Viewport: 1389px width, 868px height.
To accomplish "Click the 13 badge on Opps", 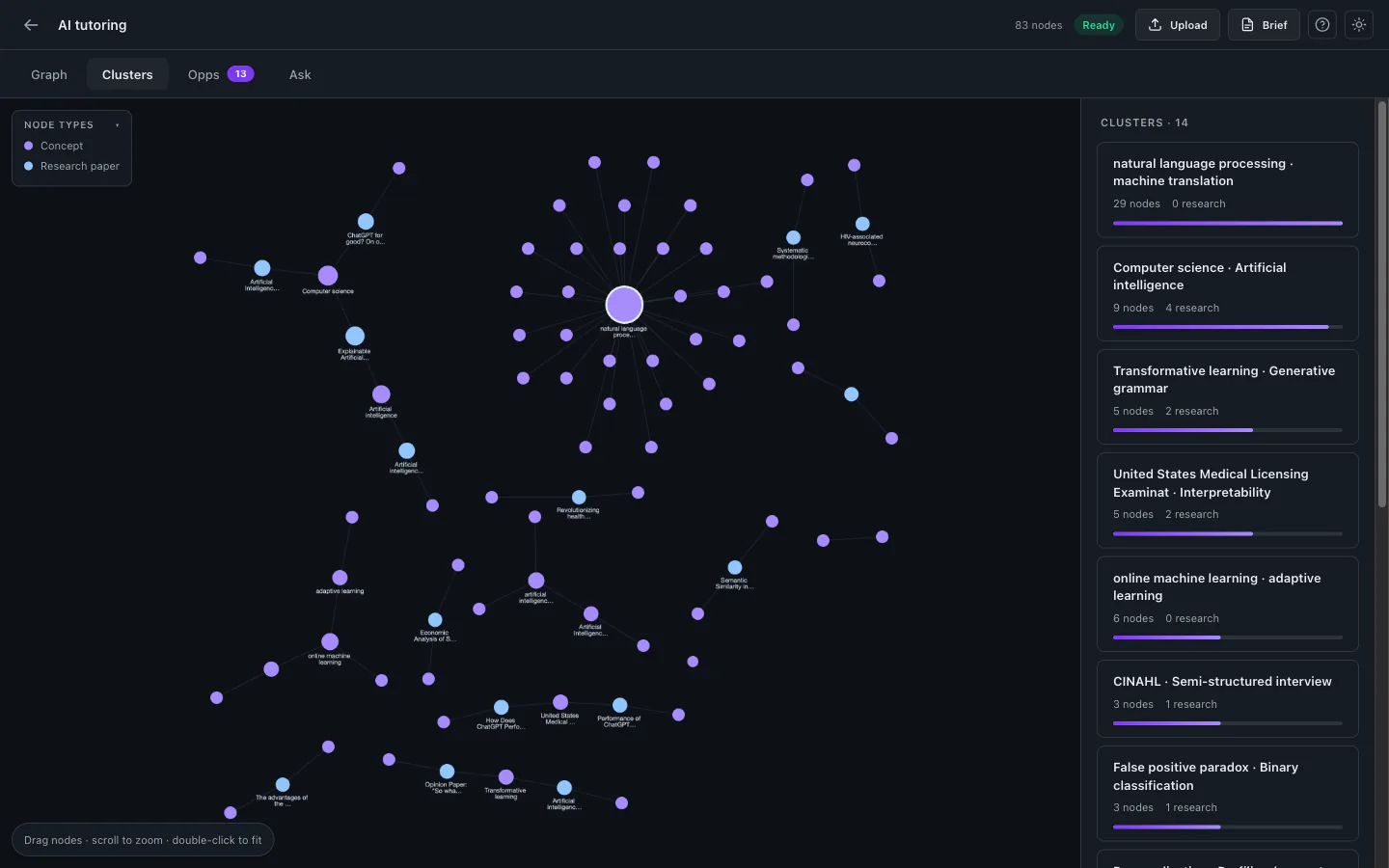I will (x=240, y=74).
